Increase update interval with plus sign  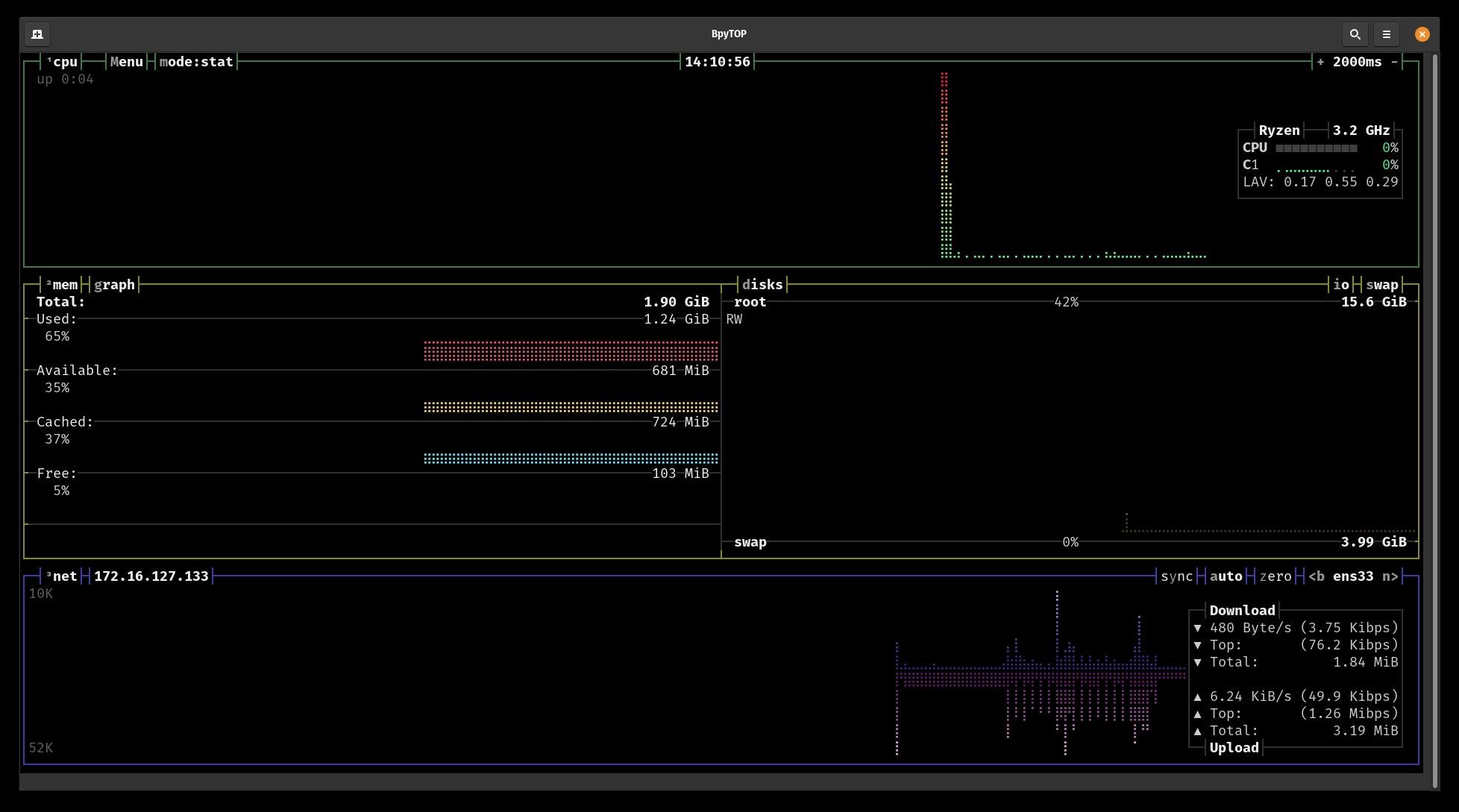[x=1320, y=62]
